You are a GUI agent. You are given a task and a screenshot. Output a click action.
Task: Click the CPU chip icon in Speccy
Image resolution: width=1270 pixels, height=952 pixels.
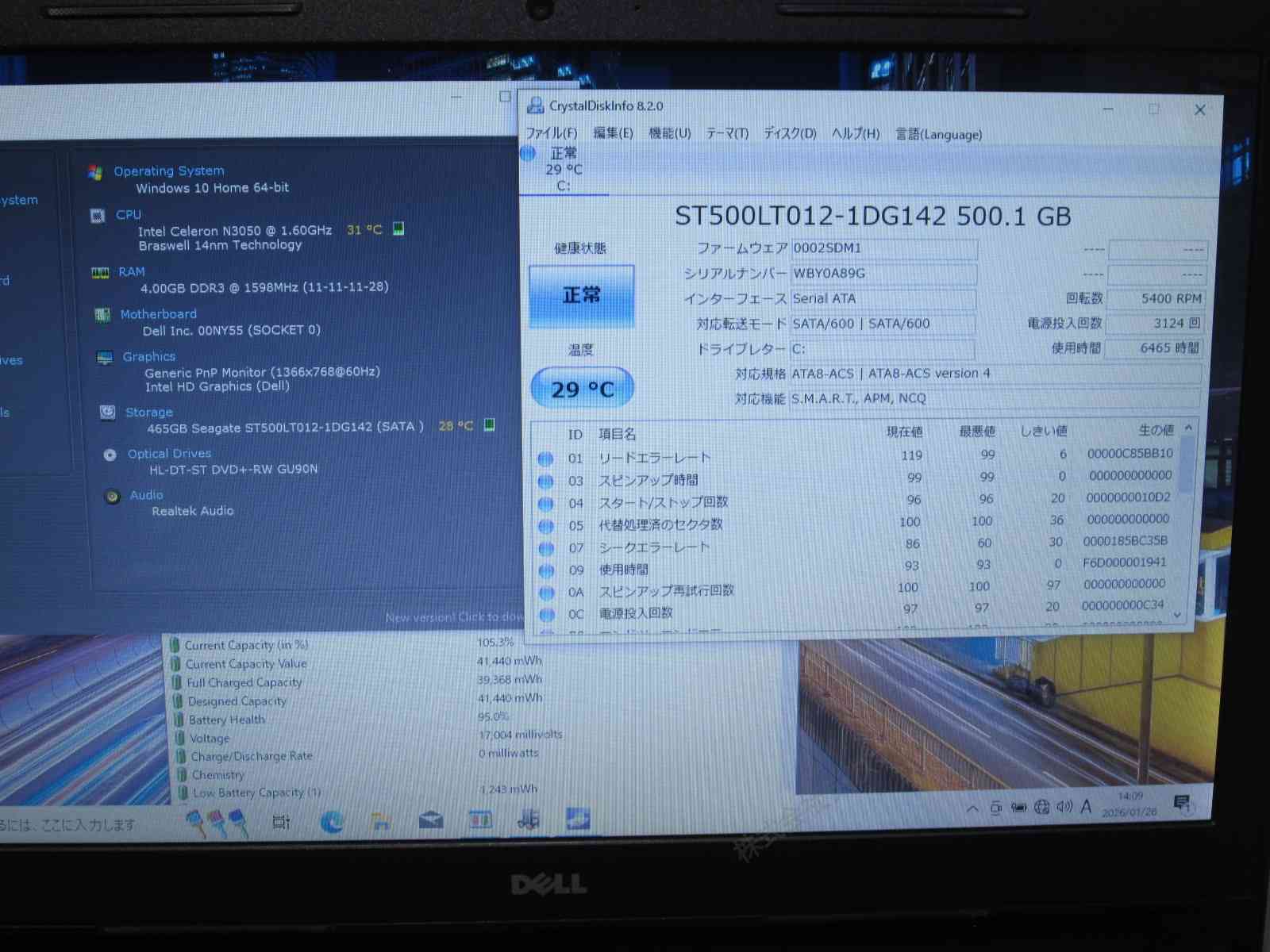pos(98,216)
